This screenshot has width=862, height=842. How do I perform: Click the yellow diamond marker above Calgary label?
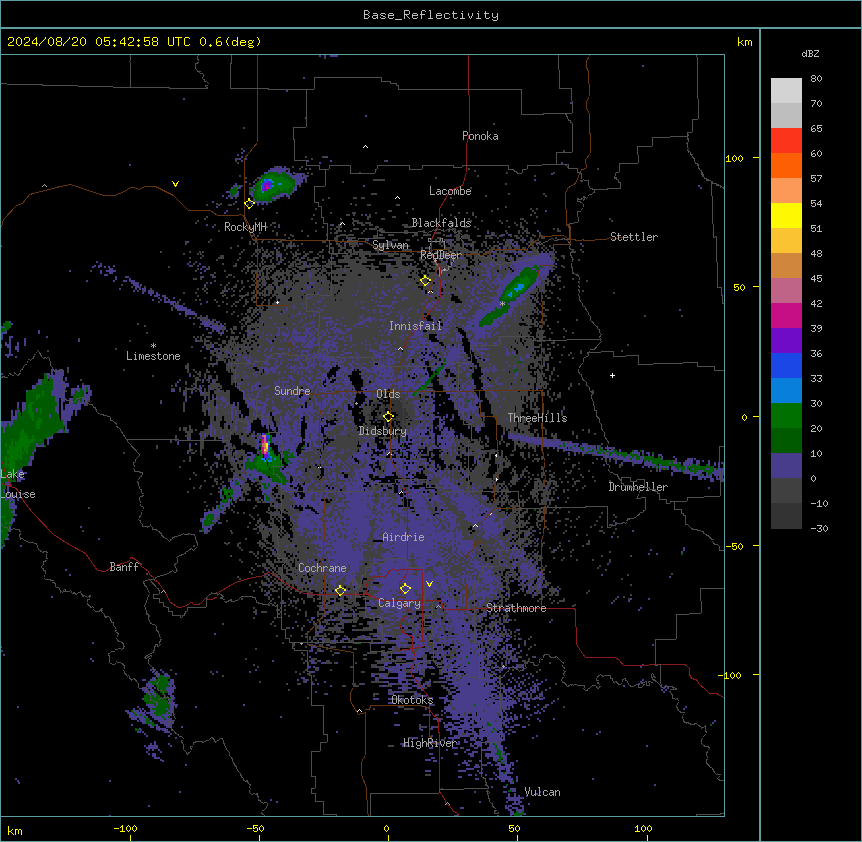[x=405, y=589]
